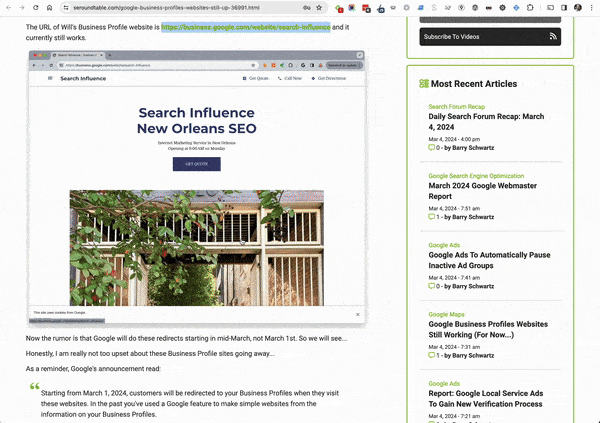This screenshot has height=423, width=600.
Task: Open comments icon for Daily Search Forum Recap
Action: click(431, 147)
